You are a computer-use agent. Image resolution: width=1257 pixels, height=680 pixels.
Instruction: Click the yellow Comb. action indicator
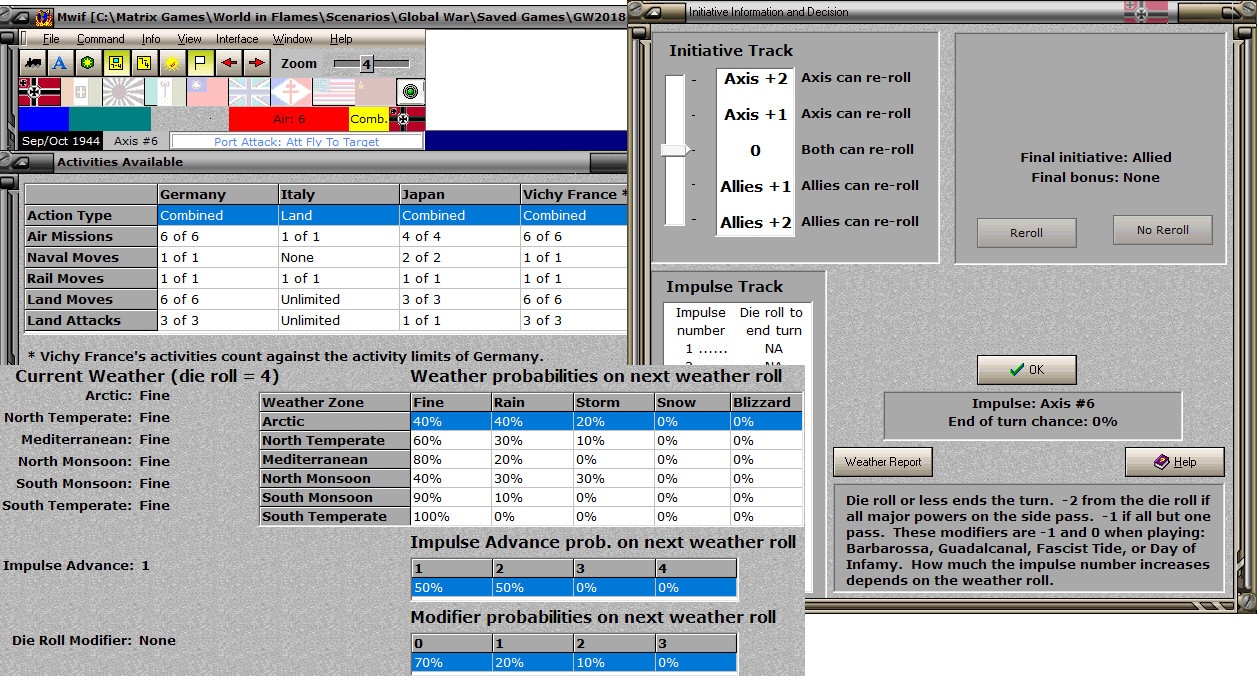[x=368, y=119]
